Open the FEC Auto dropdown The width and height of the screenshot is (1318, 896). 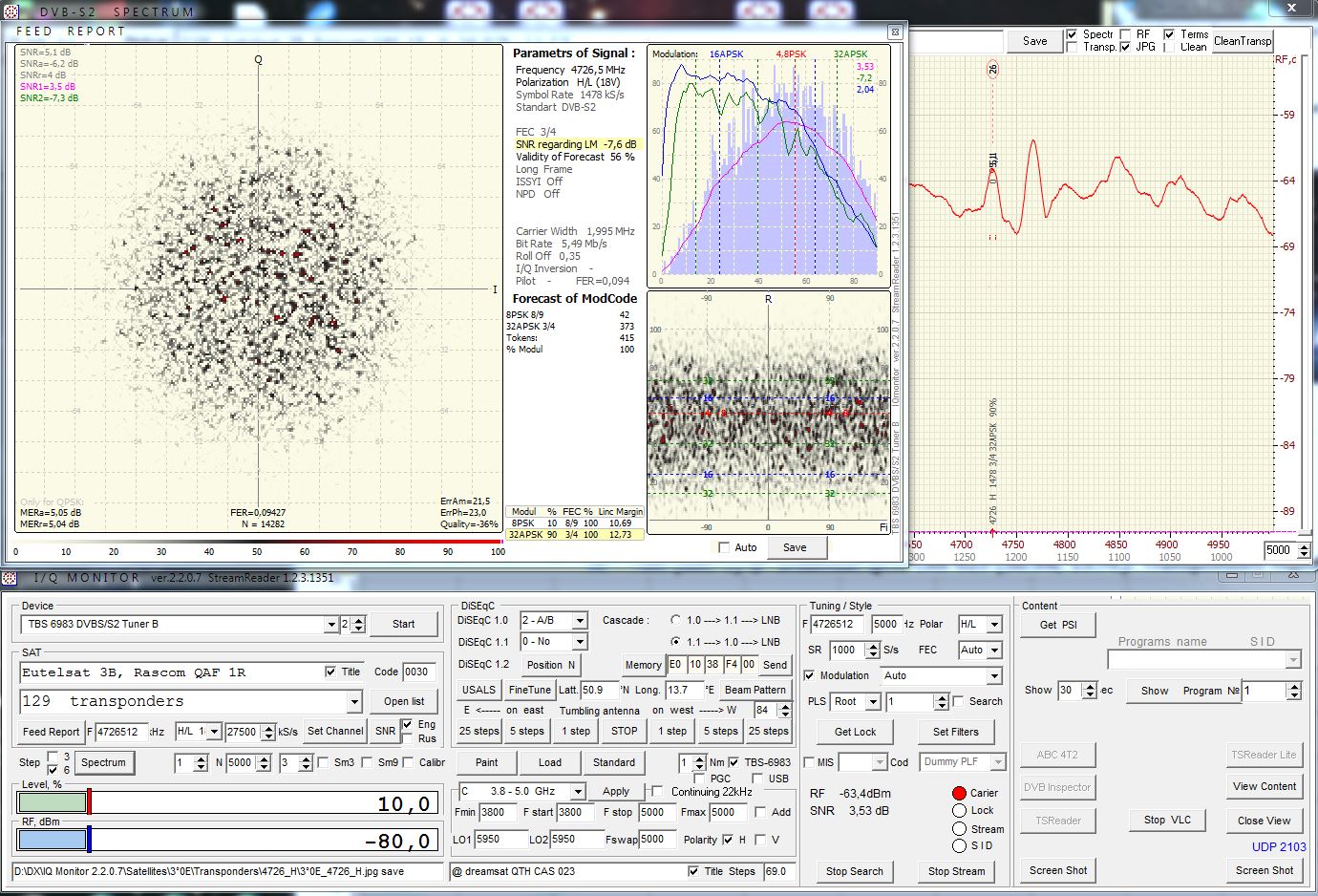pos(993,651)
